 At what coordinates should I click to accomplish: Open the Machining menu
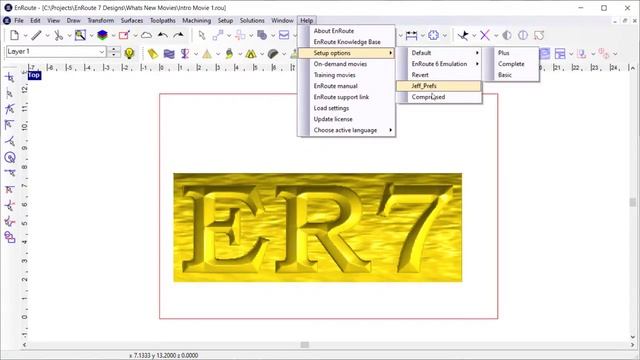pos(196,20)
